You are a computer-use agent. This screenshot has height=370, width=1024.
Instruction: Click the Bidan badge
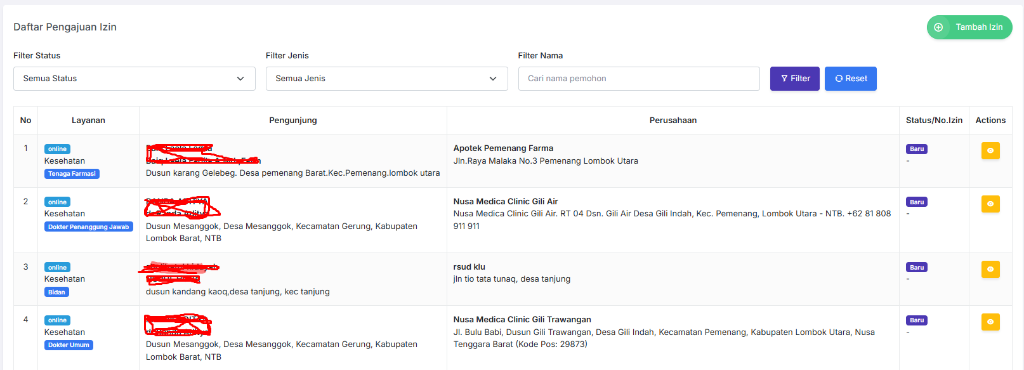pyautogui.click(x=57, y=292)
